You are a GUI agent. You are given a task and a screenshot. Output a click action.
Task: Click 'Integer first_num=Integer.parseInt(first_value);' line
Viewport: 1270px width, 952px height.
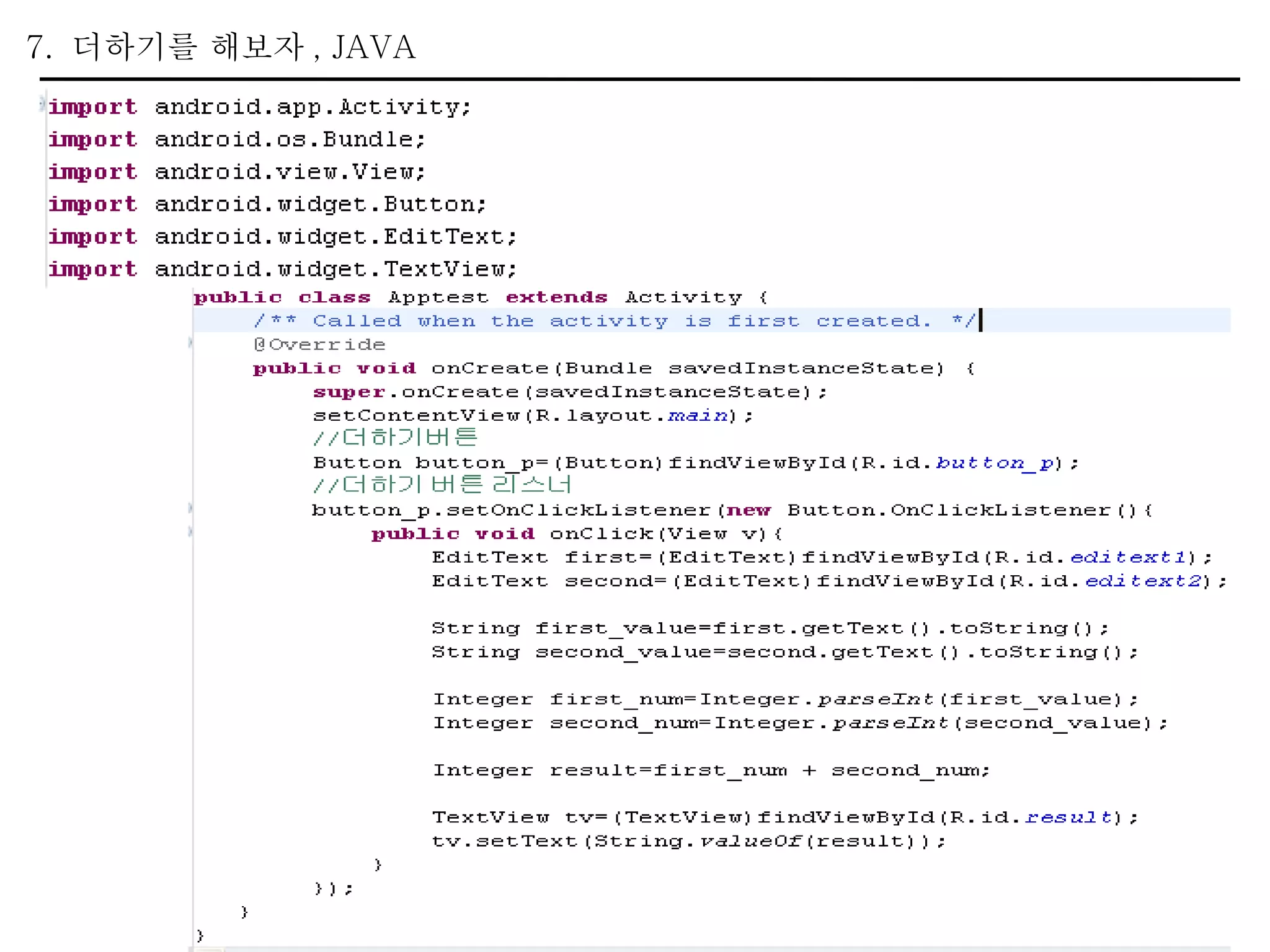coord(786,699)
